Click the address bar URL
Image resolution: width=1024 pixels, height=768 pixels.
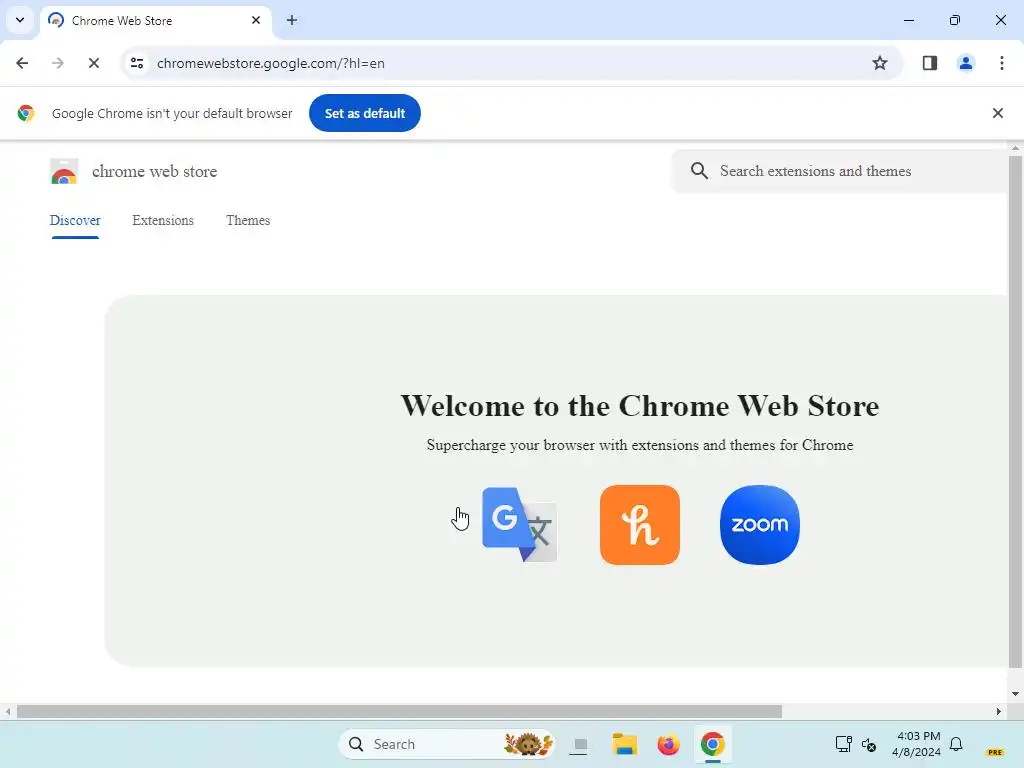pyautogui.click(x=270, y=63)
